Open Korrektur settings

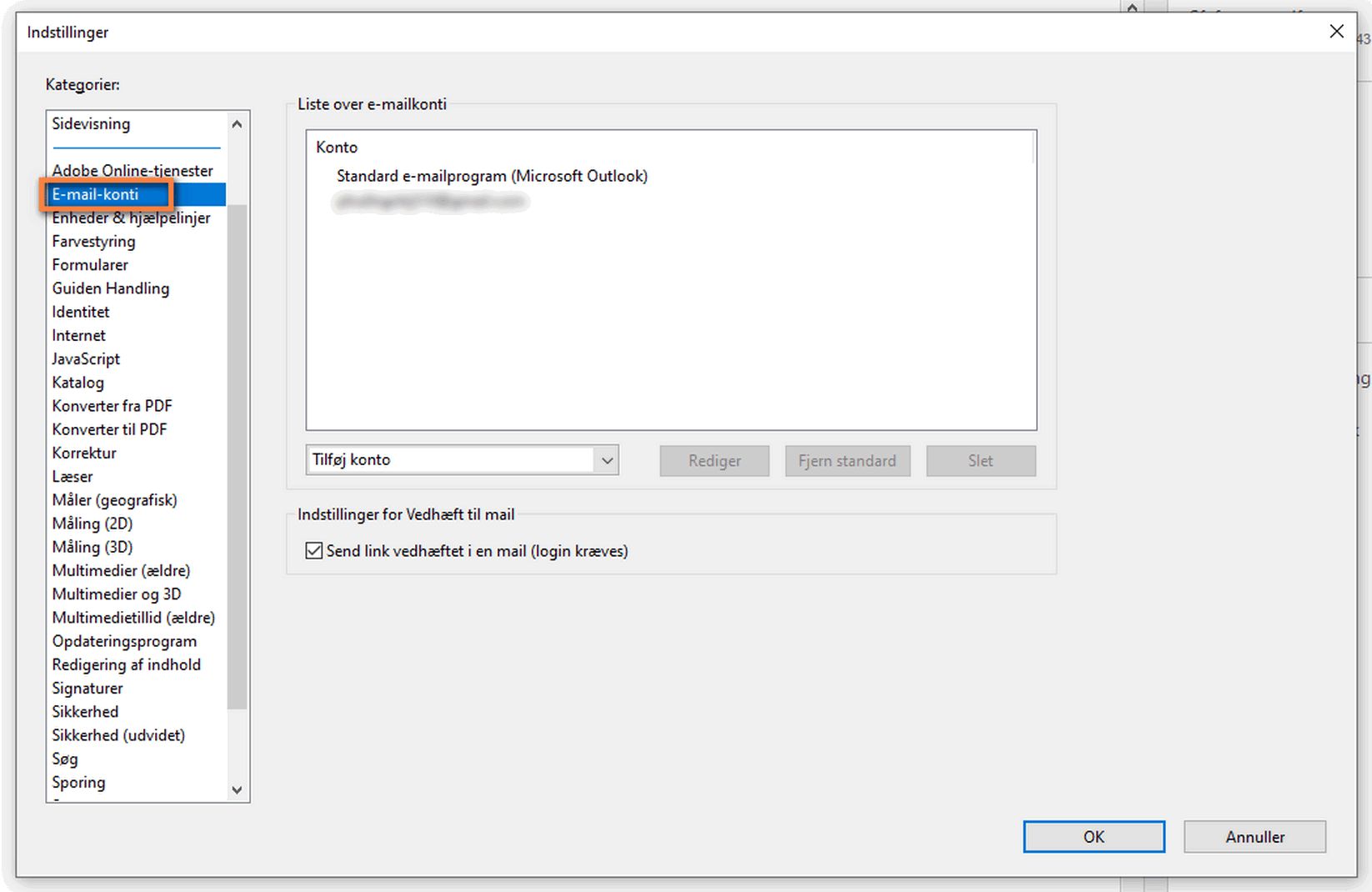coord(84,453)
